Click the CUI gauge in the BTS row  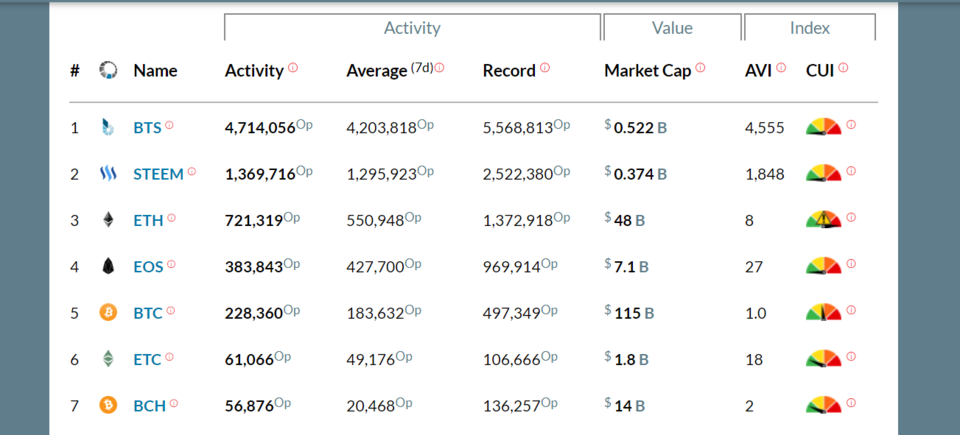pos(823,127)
